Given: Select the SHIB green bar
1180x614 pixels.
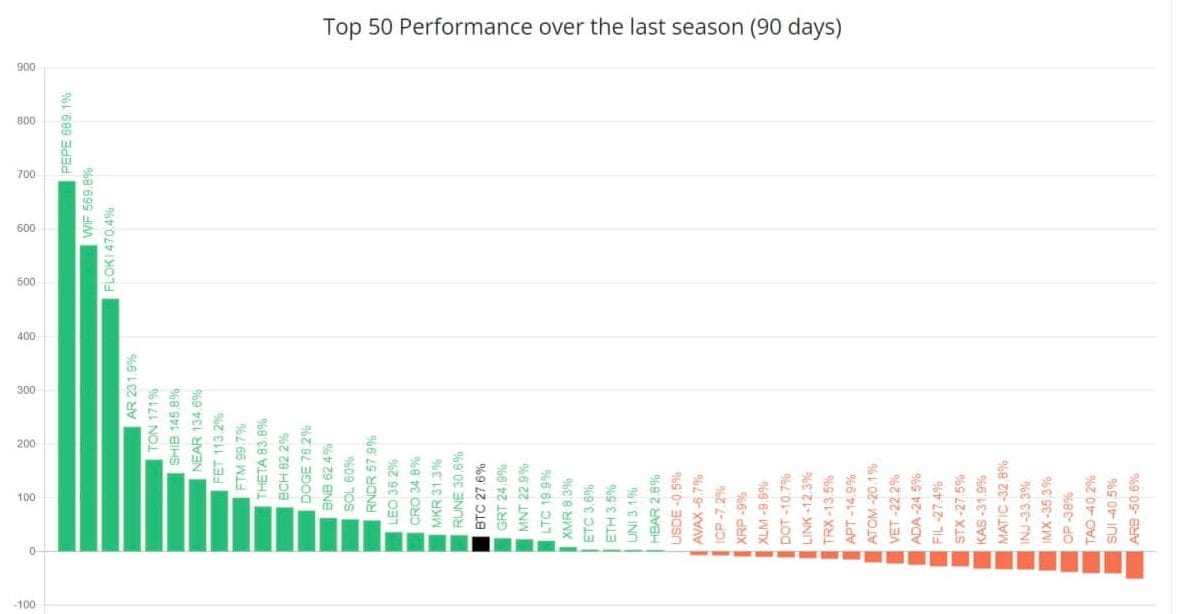Looking at the screenshot, I should click(x=175, y=512).
